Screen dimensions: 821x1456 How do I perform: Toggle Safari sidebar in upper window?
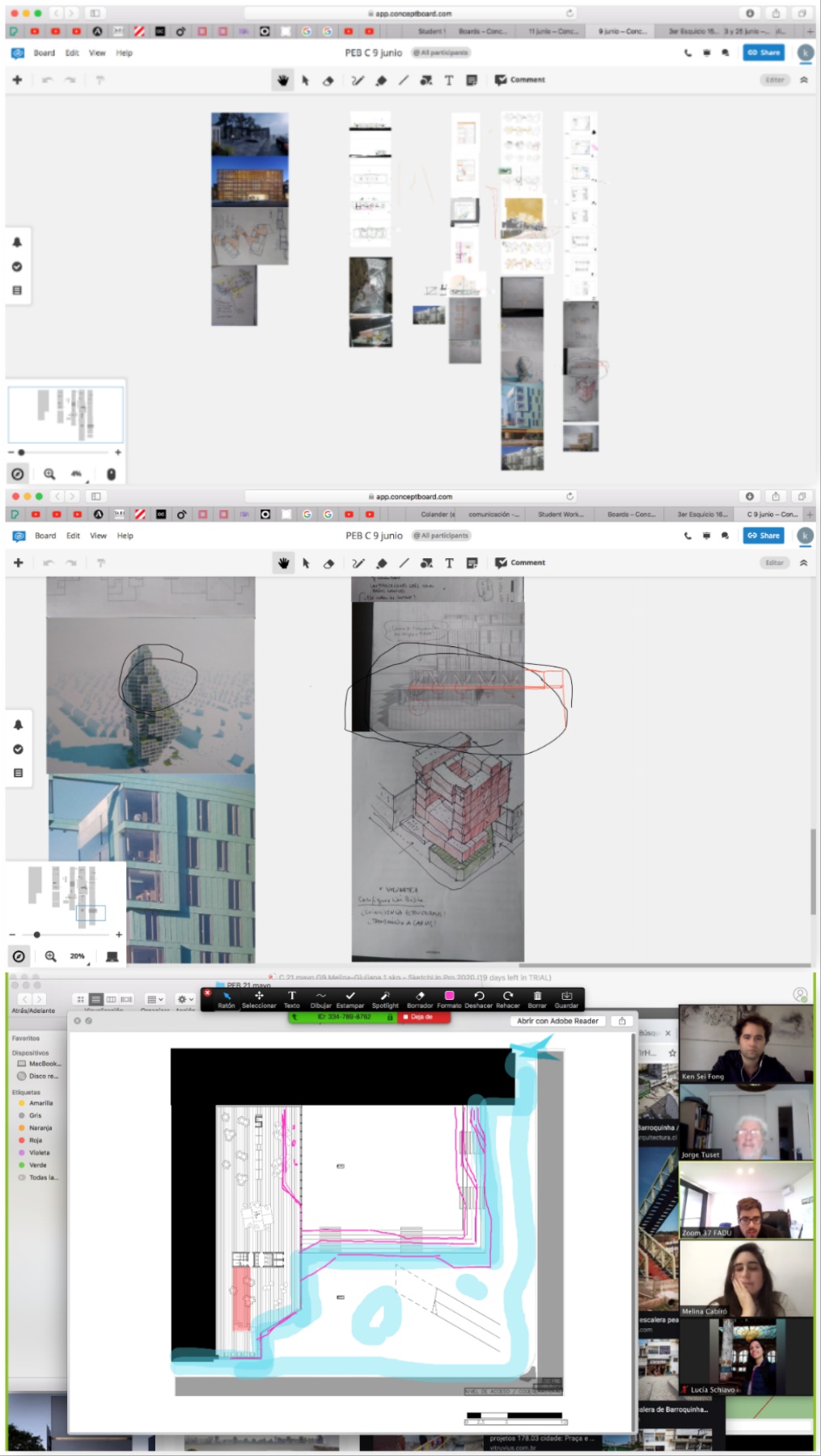coord(95,14)
